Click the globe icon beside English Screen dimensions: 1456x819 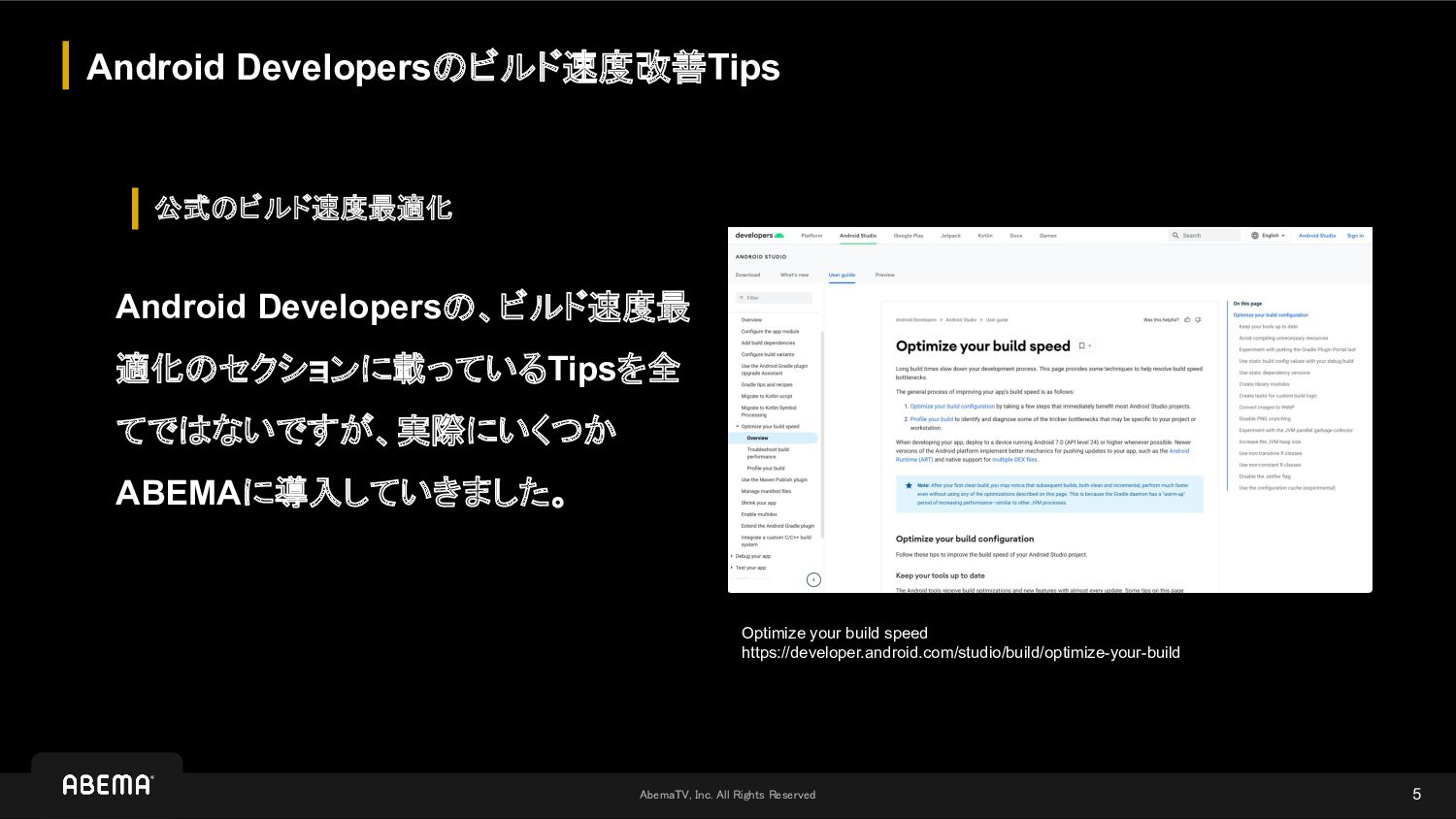coord(1255,235)
